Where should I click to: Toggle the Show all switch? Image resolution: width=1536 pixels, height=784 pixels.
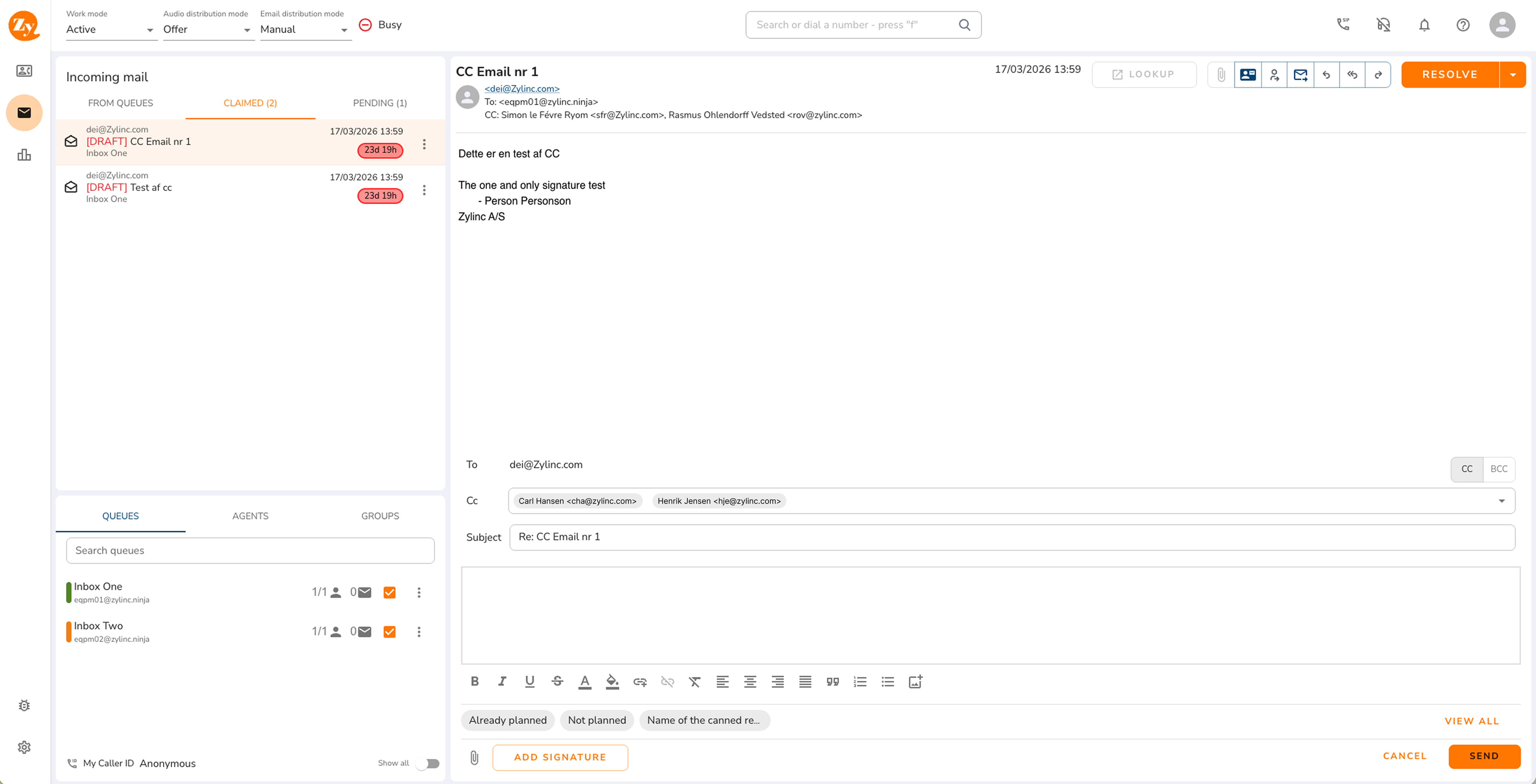coord(428,763)
